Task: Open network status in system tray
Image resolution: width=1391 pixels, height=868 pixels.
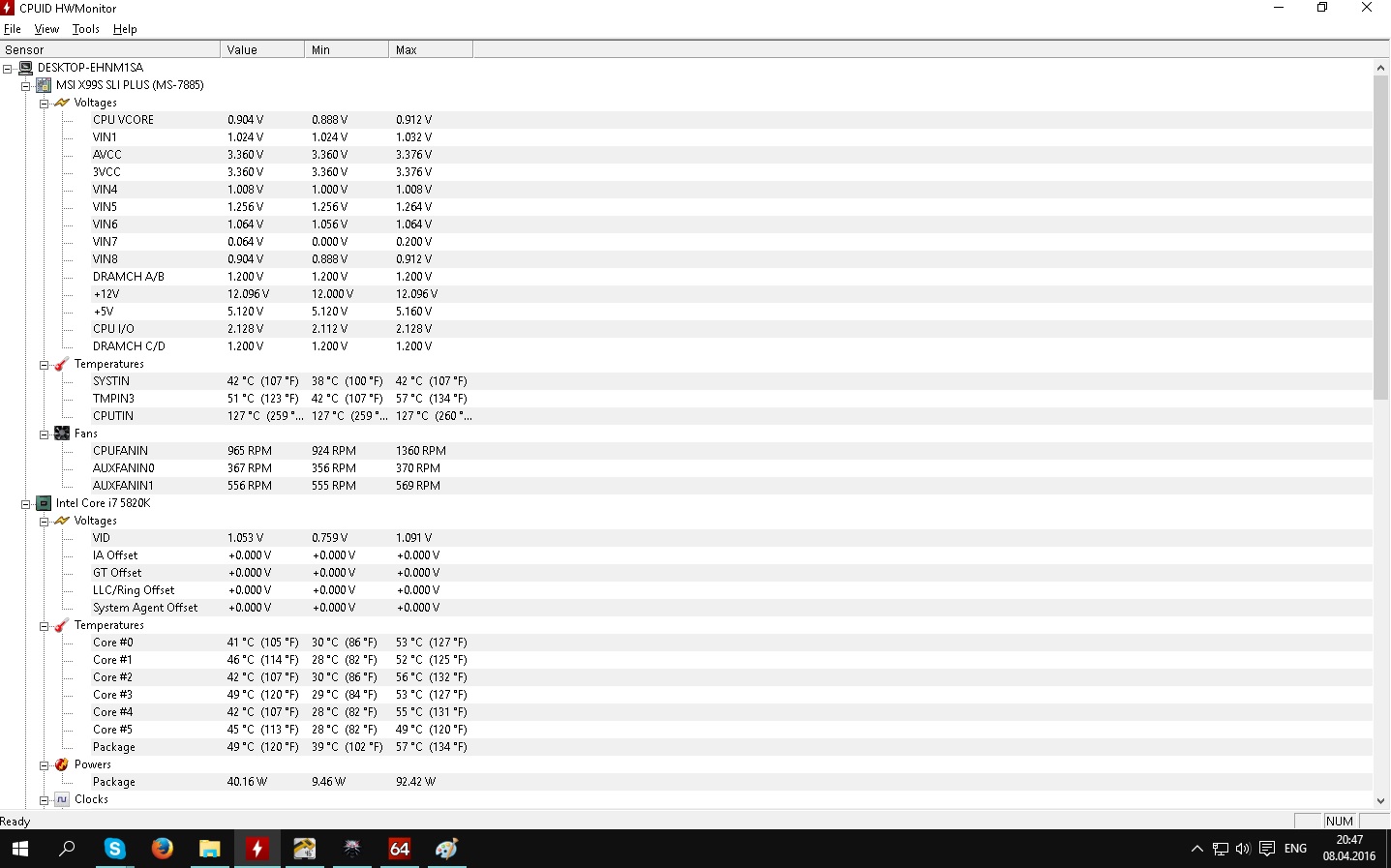Action: [x=1221, y=849]
